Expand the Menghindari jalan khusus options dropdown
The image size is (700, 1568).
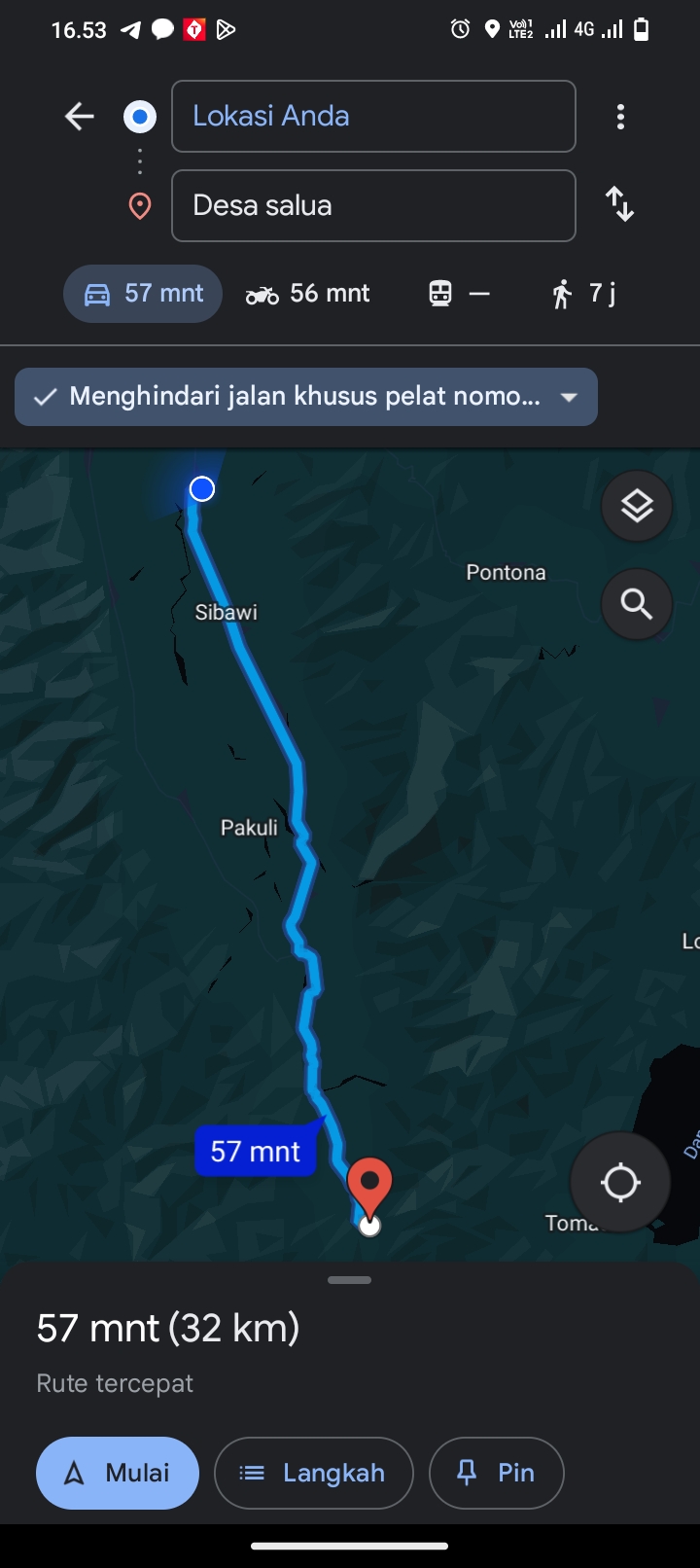click(306, 397)
